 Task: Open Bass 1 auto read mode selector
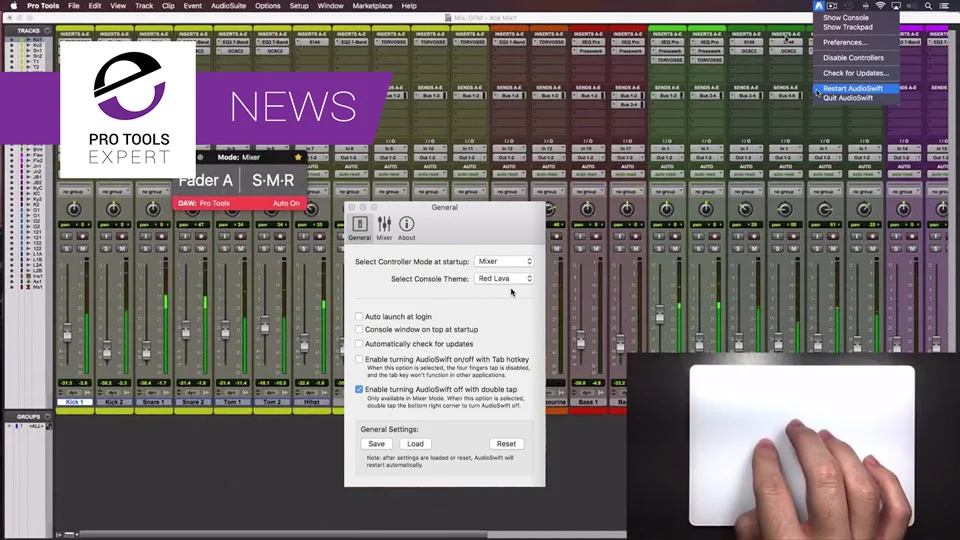click(x=587, y=174)
